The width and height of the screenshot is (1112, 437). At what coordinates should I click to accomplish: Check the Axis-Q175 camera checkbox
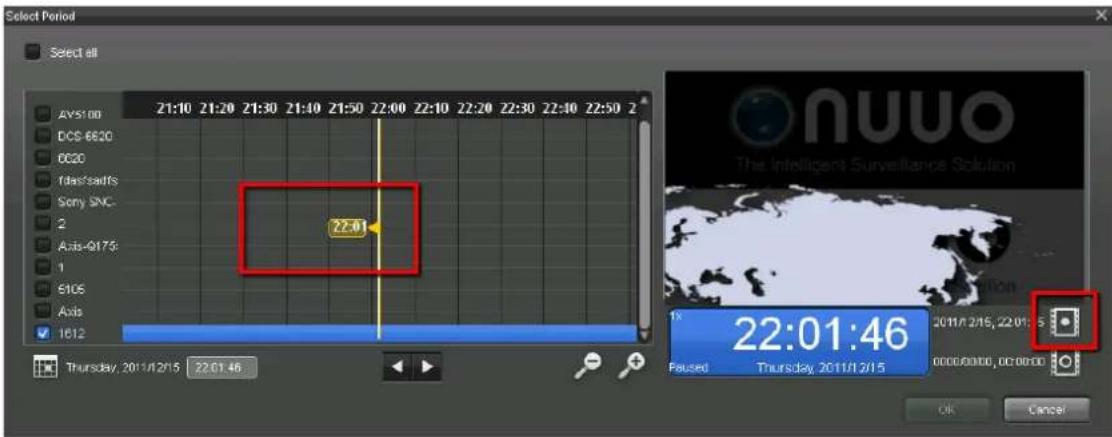tap(43, 245)
